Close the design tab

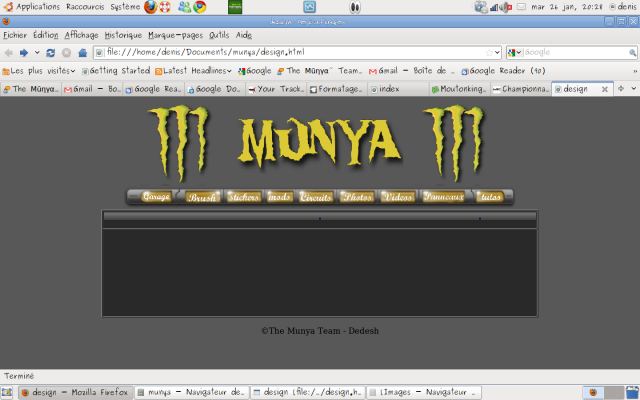605,89
